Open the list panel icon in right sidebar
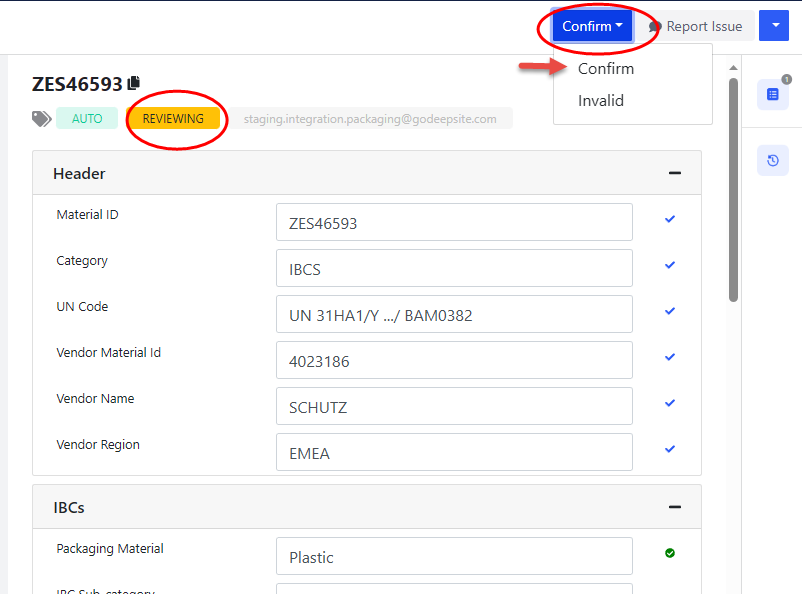The image size is (802, 594). point(772,94)
